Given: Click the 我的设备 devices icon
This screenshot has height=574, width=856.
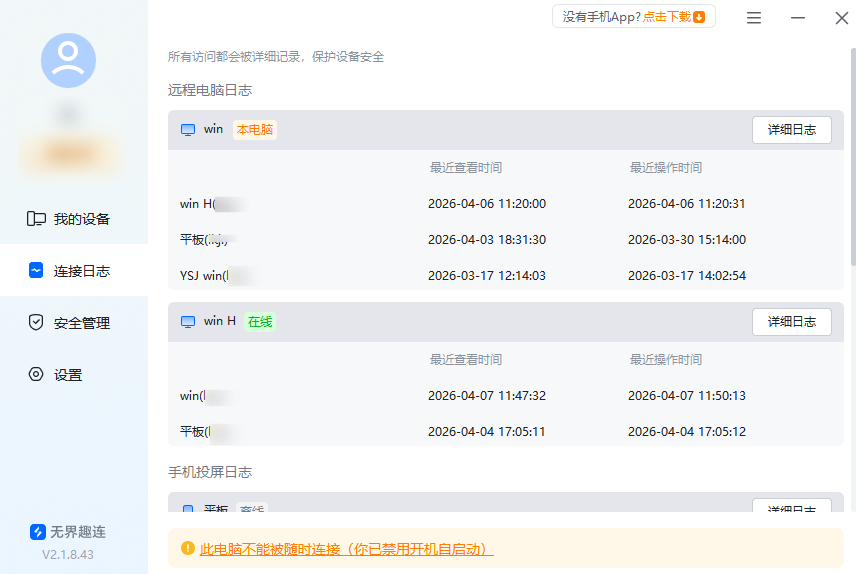Looking at the screenshot, I should [x=37, y=219].
